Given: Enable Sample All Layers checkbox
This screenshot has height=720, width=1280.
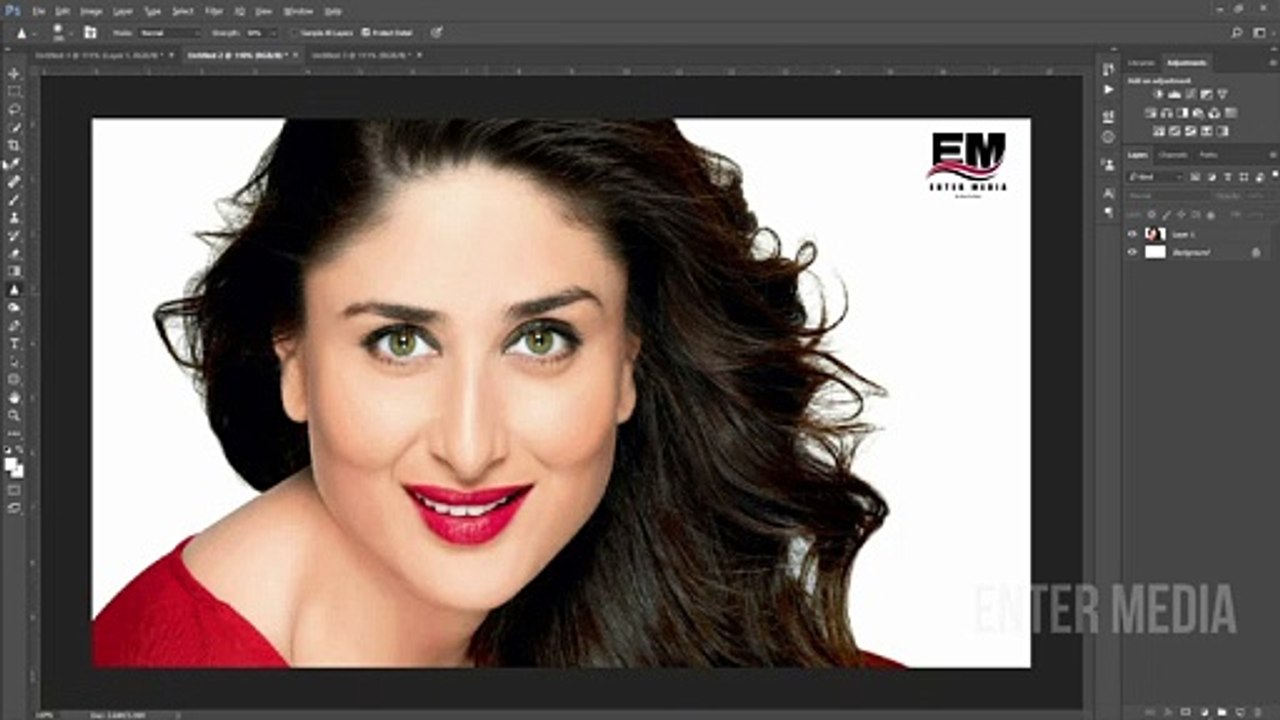Looking at the screenshot, I should 294,33.
